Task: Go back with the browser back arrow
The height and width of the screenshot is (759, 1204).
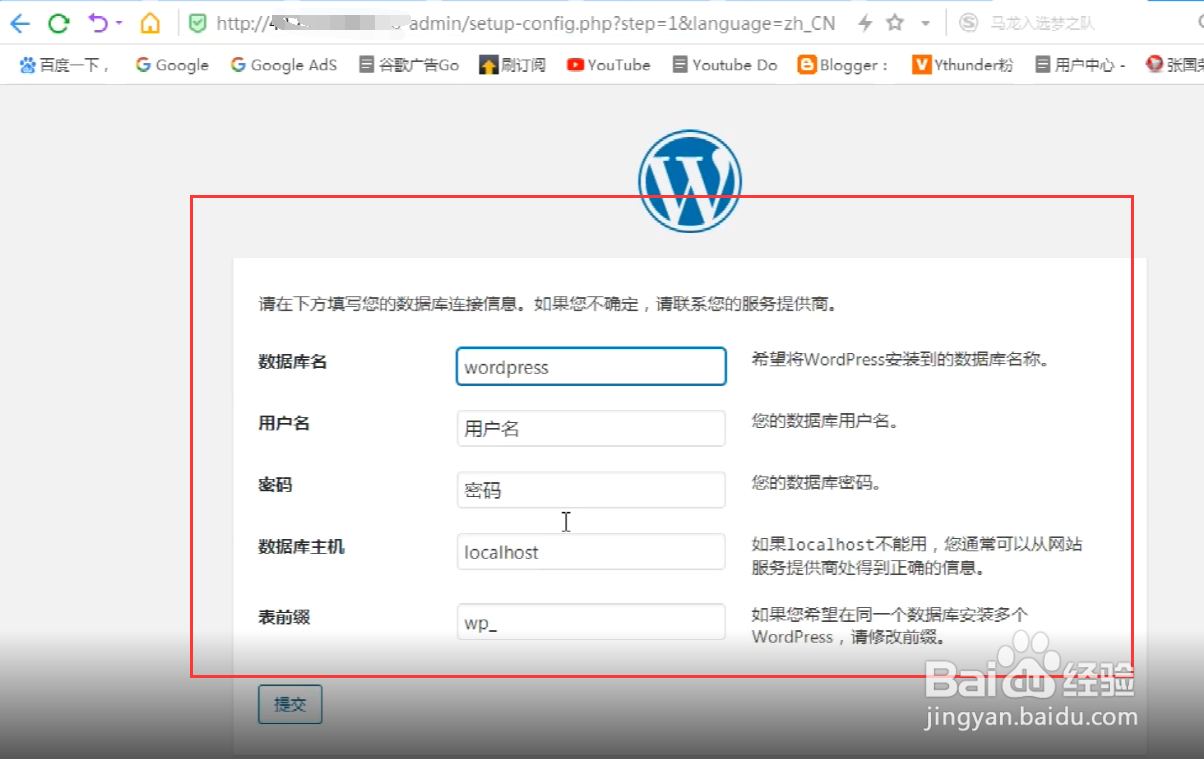Action: [x=20, y=23]
